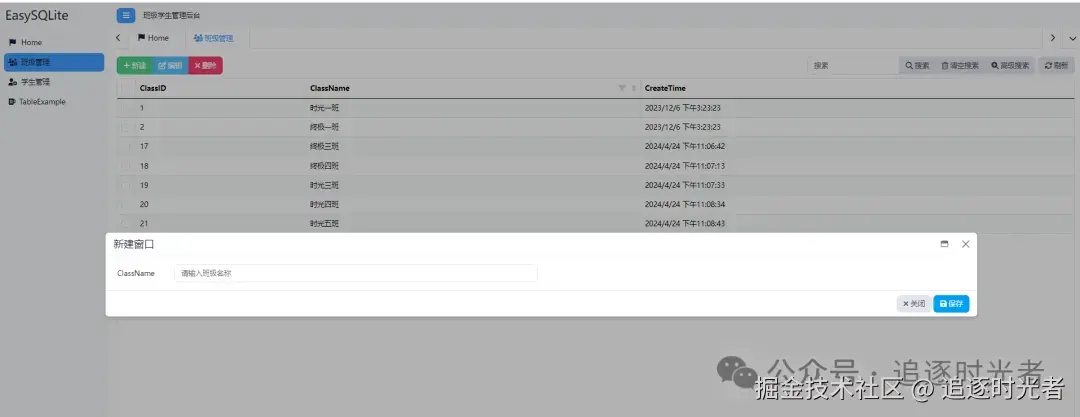1080x417 pixels.
Task: Click the 终极三班 class name cell
Action: click(x=324, y=147)
